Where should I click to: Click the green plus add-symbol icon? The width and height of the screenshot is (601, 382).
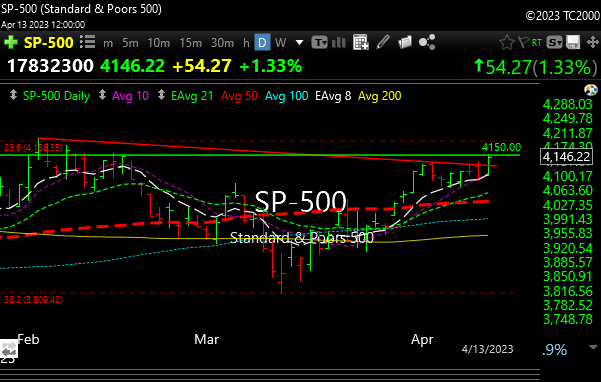(x=11, y=43)
